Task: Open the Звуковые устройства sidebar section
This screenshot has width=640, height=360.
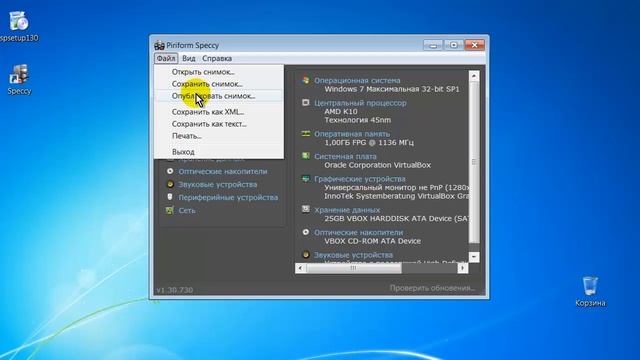Action: [218, 184]
